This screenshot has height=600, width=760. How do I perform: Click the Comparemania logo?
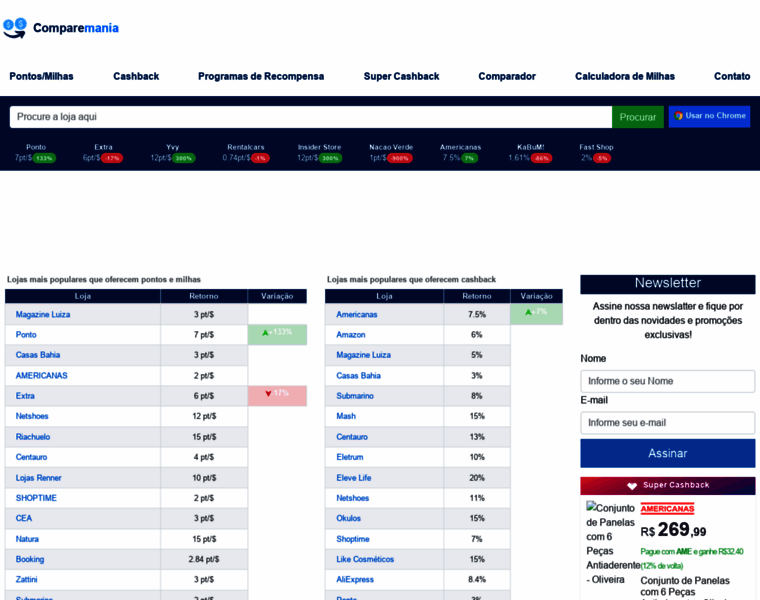[x=61, y=27]
